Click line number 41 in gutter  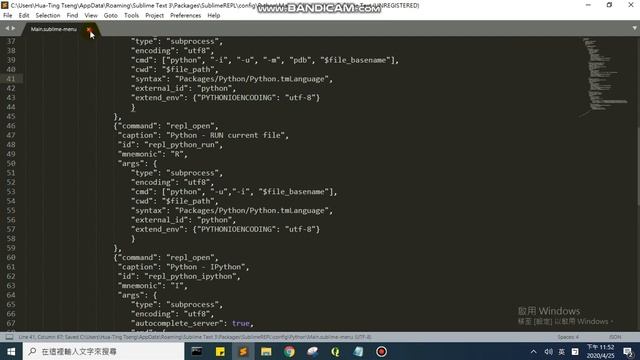click(11, 79)
